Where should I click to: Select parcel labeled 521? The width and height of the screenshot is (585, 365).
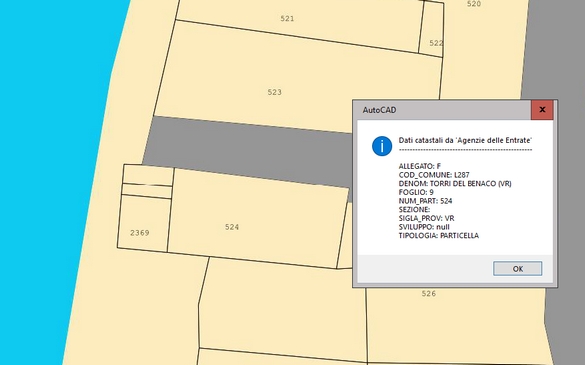[287, 19]
